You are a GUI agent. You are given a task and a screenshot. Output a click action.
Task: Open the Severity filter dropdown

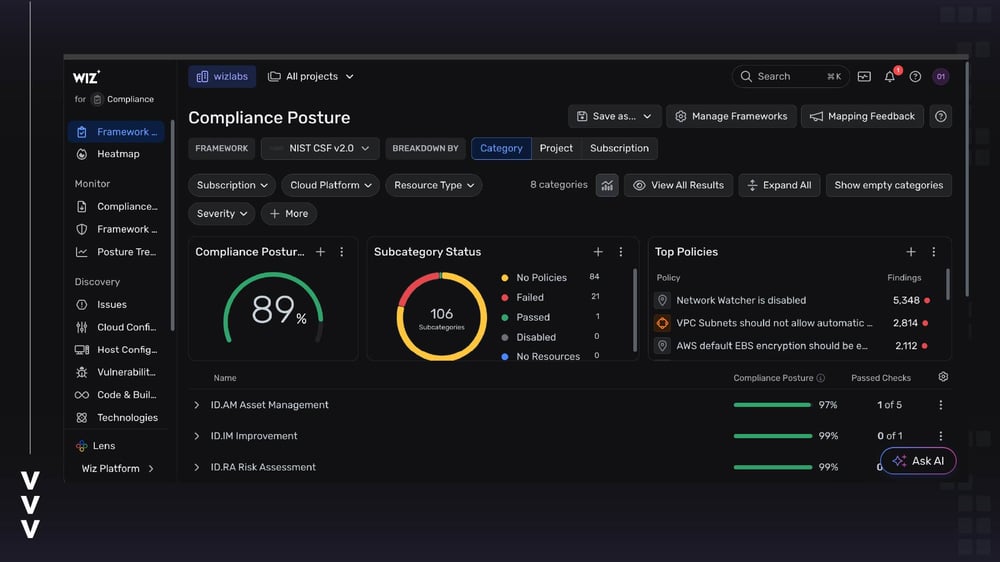221,214
